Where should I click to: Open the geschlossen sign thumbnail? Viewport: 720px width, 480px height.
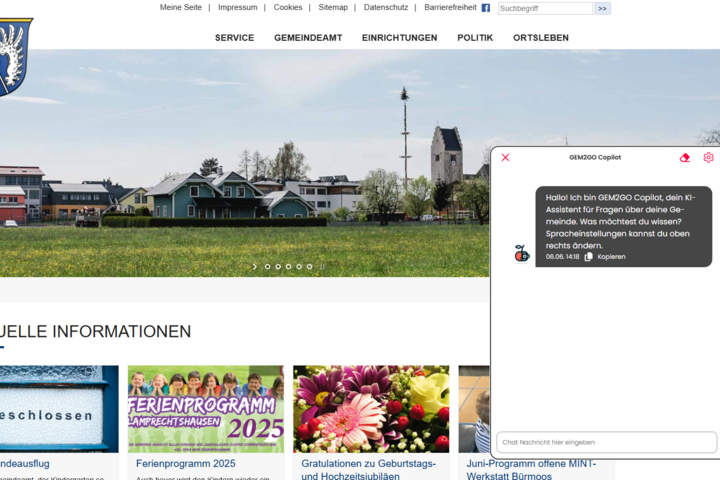(x=59, y=409)
